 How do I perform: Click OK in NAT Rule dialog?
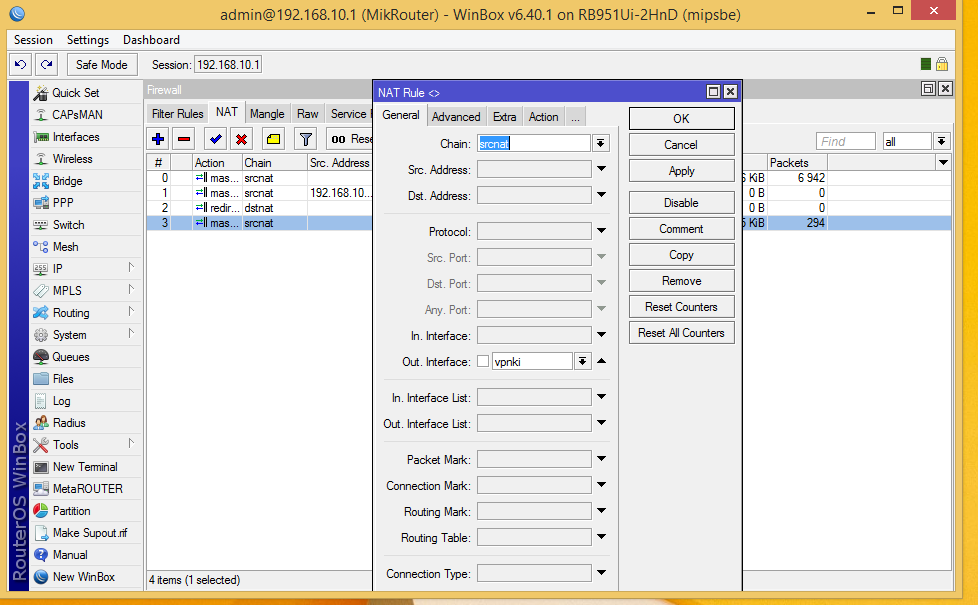pyautogui.click(x=681, y=119)
